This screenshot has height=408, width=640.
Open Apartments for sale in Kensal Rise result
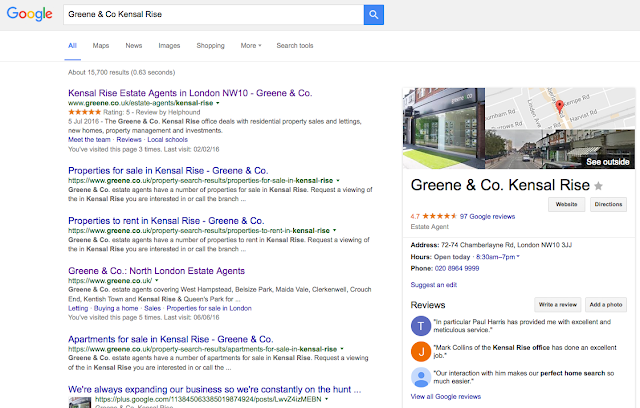[x=171, y=339]
